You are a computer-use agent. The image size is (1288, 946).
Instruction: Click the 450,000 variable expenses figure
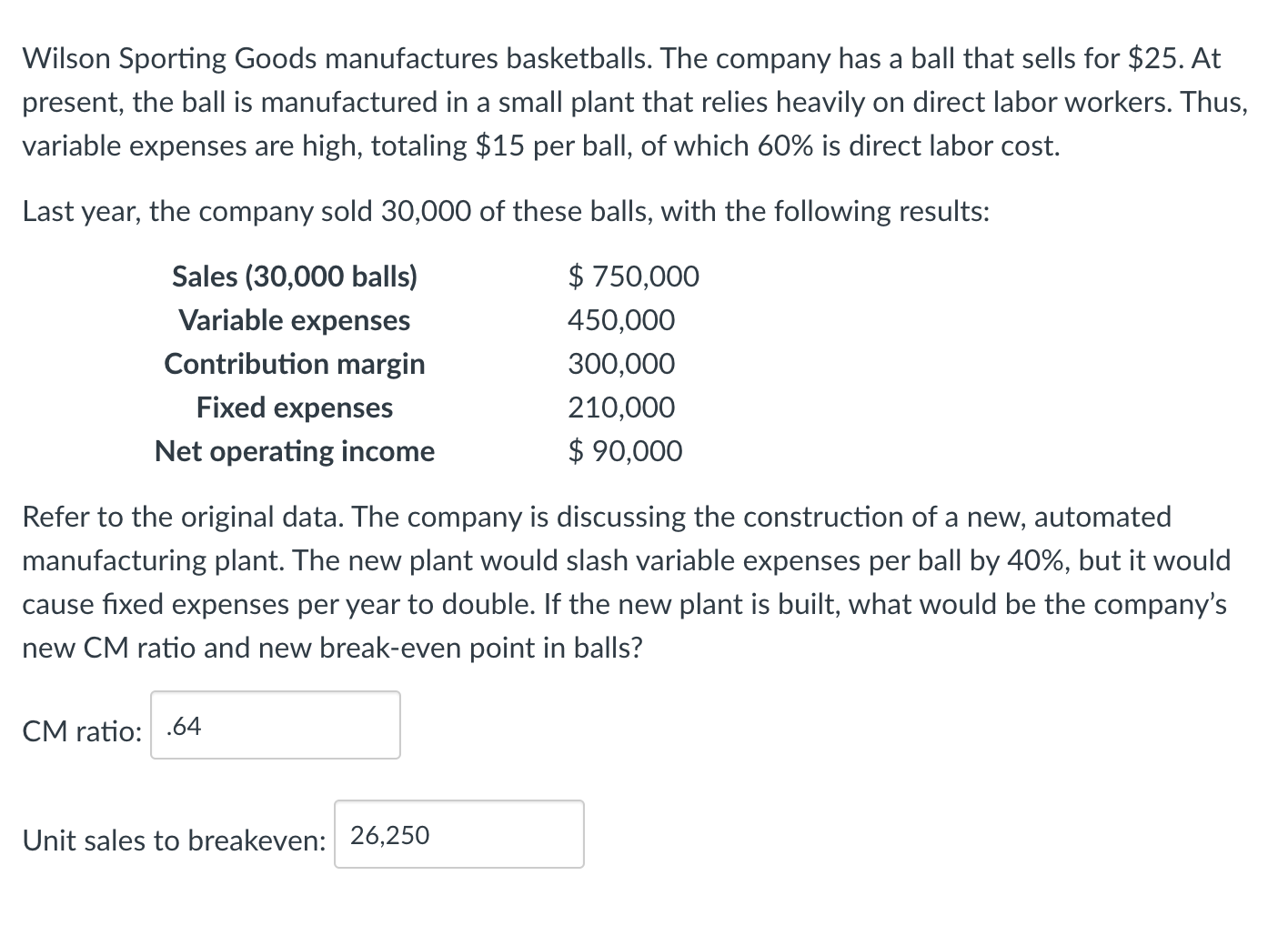[620, 320]
